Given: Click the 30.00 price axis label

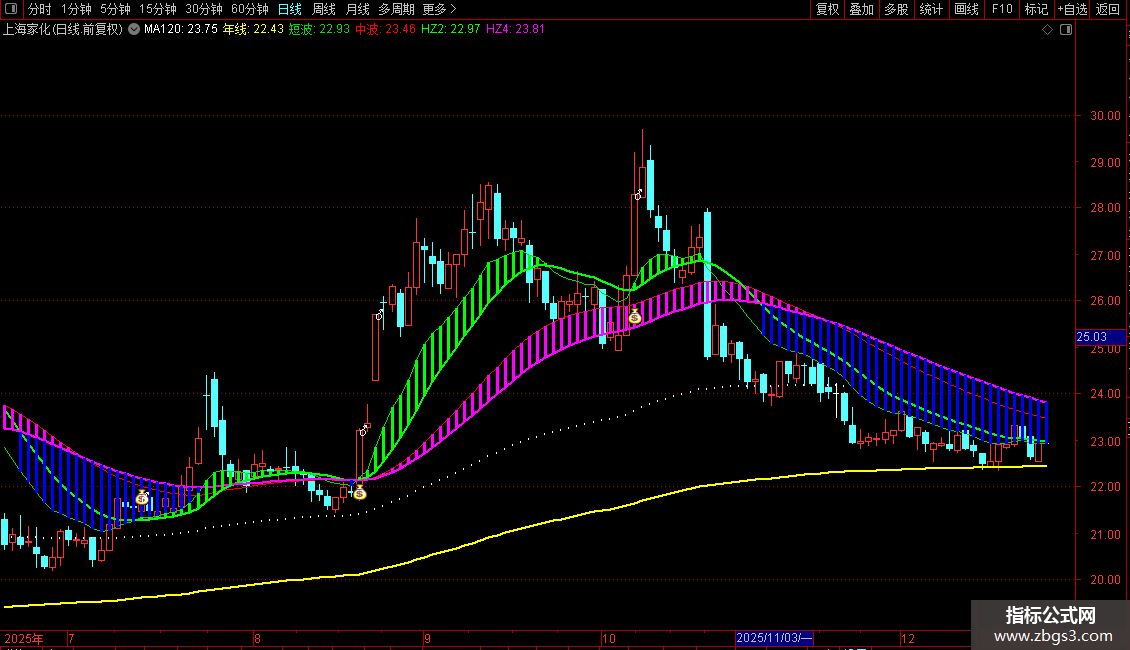Looking at the screenshot, I should click(x=1105, y=115).
